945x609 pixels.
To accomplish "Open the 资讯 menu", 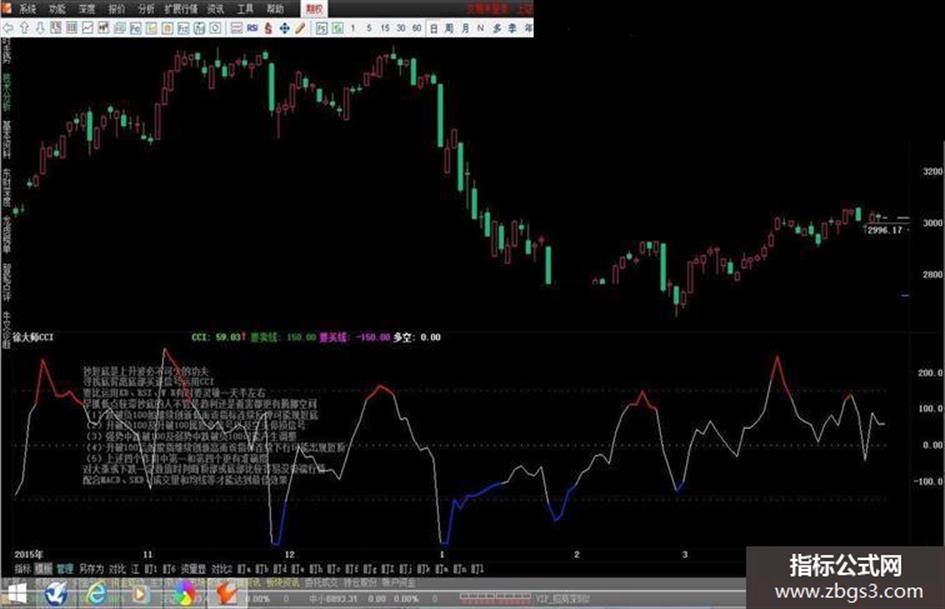I will (215, 9).
